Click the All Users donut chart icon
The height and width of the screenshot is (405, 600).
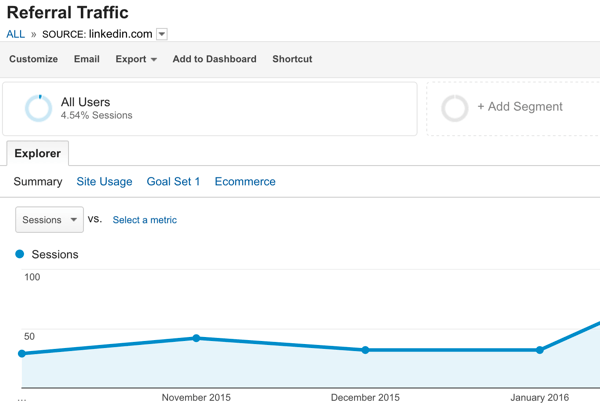point(38,108)
